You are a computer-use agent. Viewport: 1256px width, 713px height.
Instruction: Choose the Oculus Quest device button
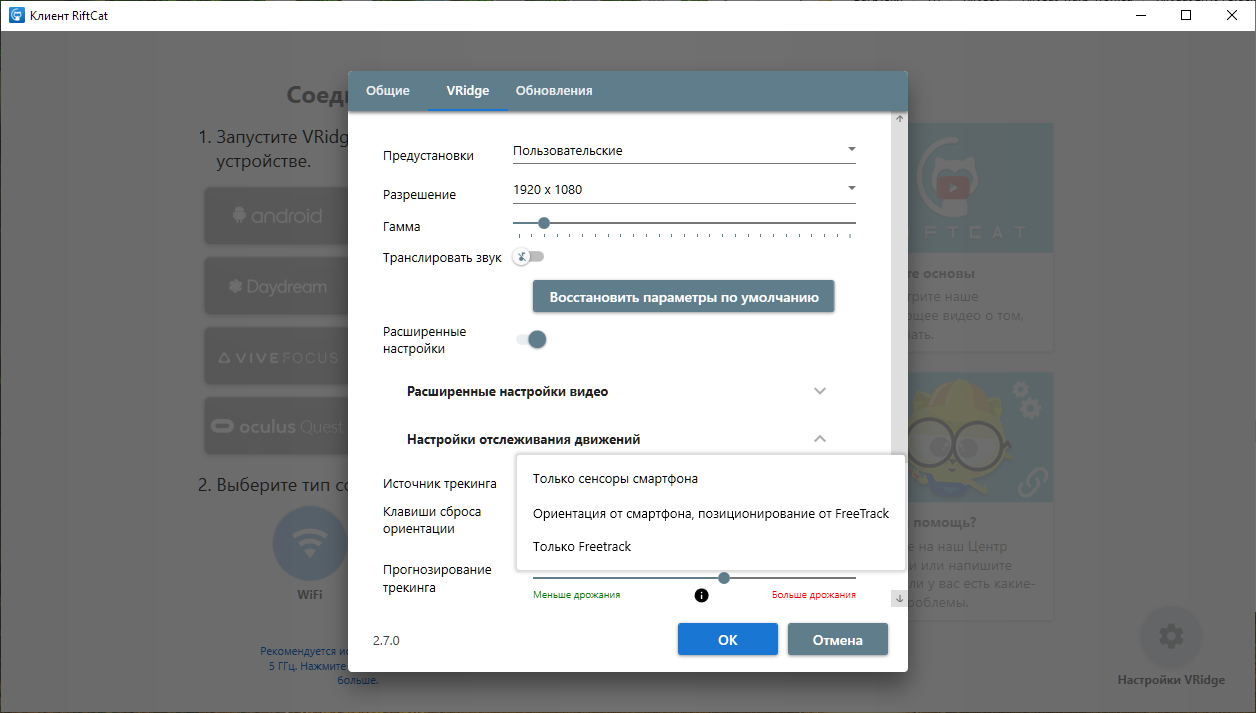coord(277,426)
